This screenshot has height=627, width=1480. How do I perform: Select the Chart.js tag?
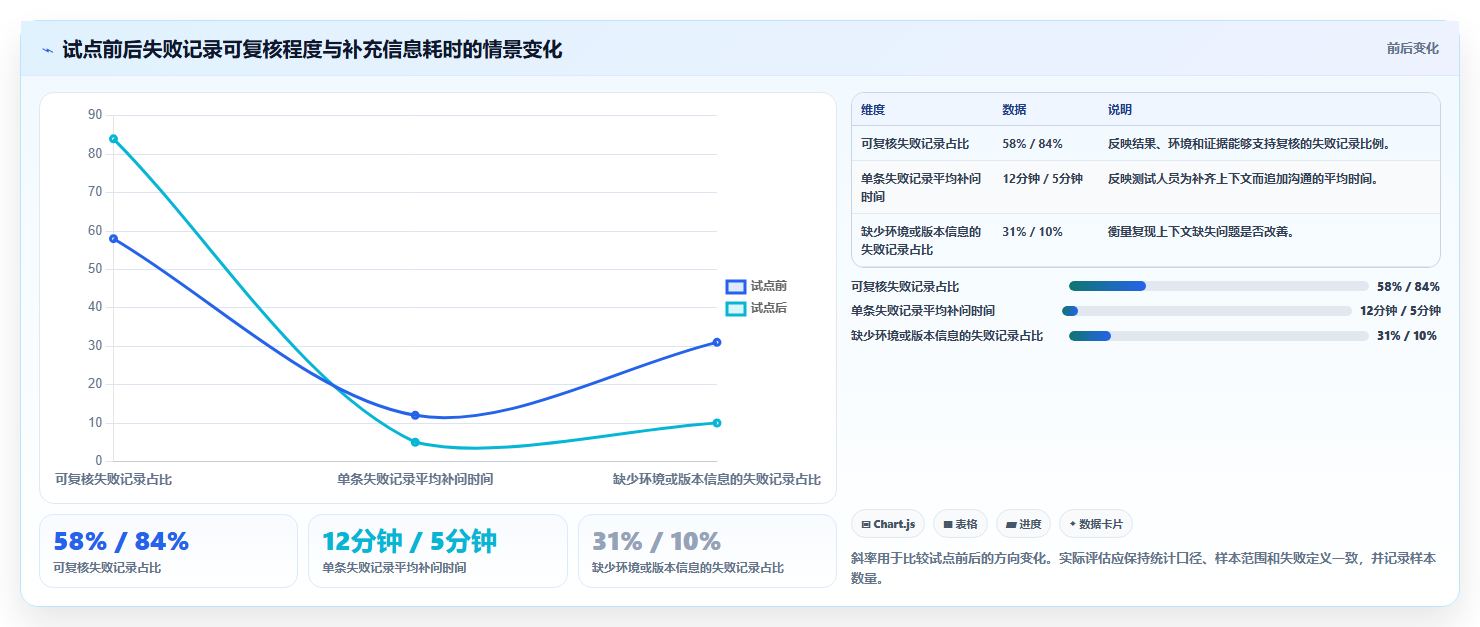tap(888, 524)
